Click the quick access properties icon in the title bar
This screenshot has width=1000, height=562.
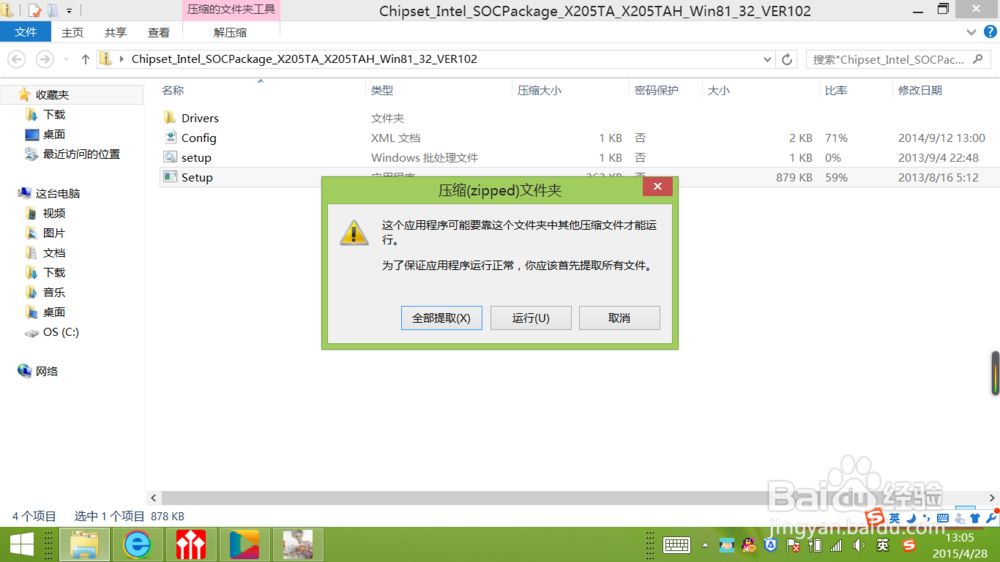[x=34, y=10]
